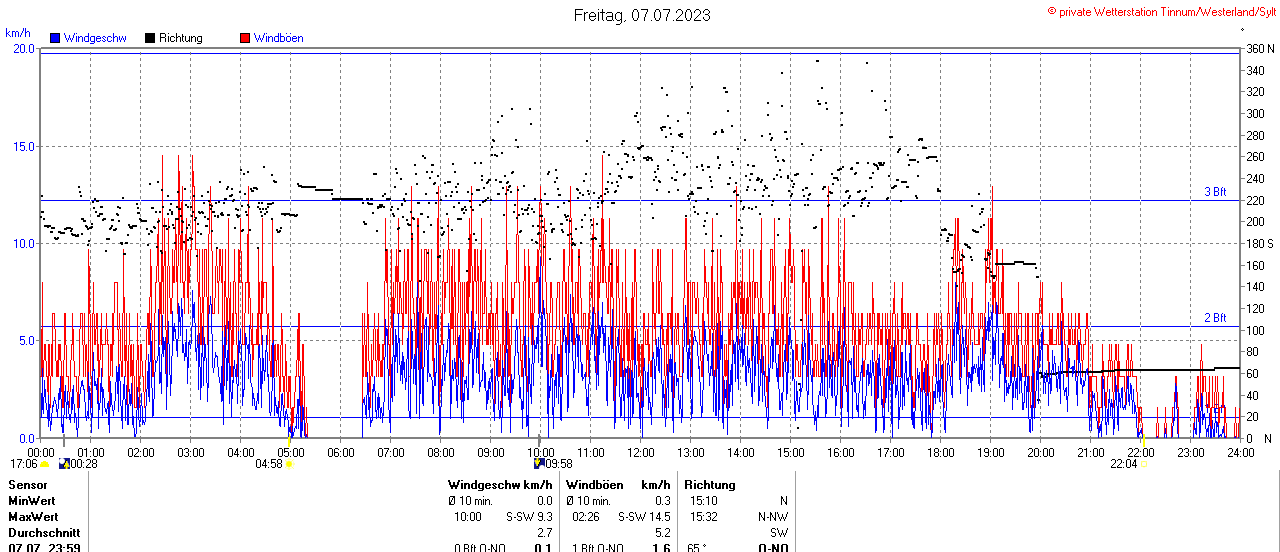Click the MaxWert row label
Viewport: 1280px width, 552px height.
click(x=33, y=517)
